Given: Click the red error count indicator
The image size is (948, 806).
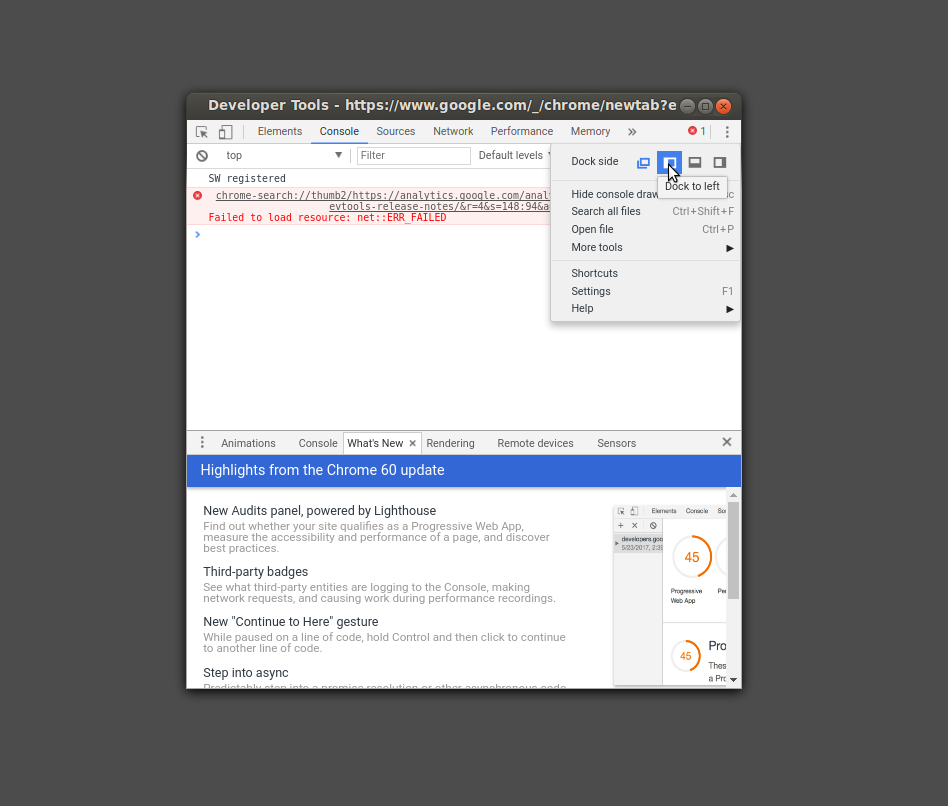Looking at the screenshot, I should click(x=697, y=132).
